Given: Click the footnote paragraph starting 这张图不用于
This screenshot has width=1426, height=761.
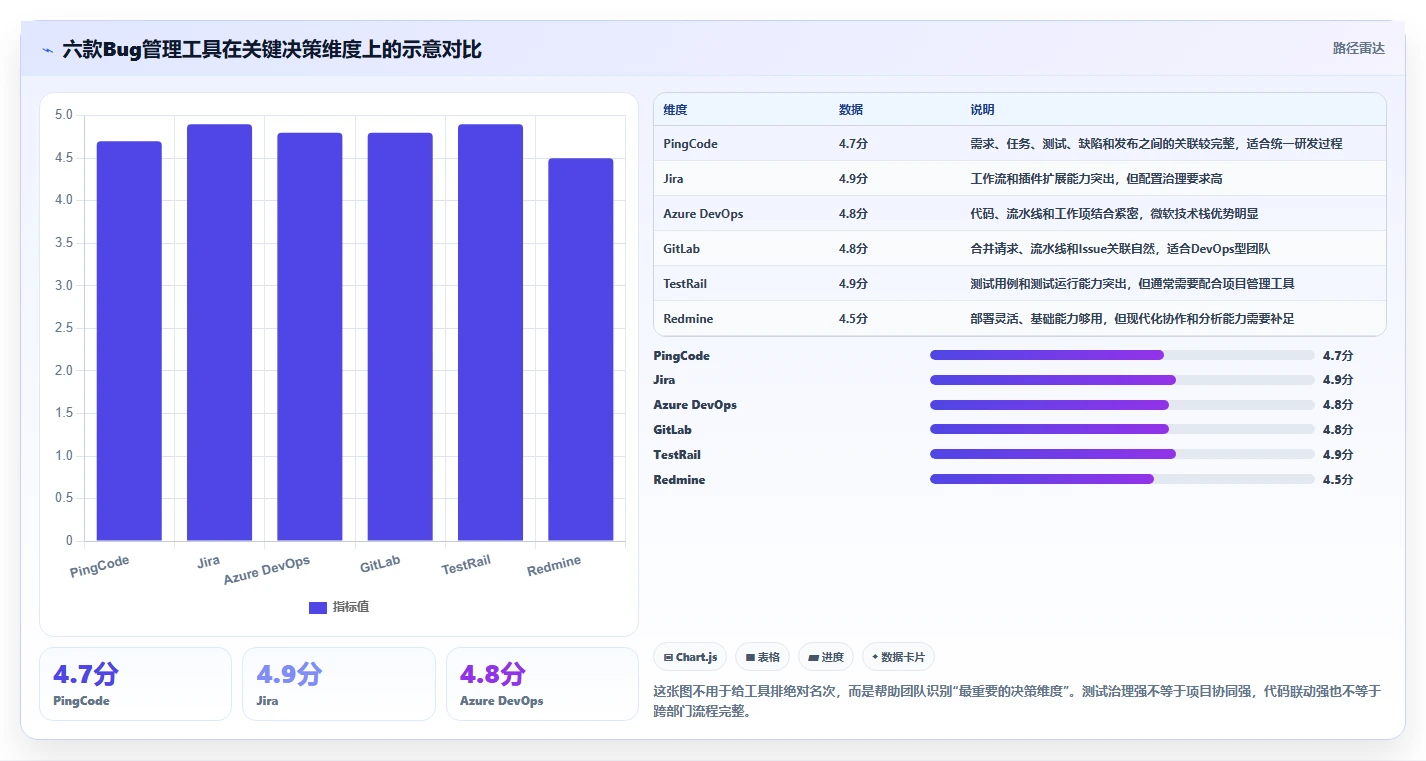Looking at the screenshot, I should pos(1017,701).
